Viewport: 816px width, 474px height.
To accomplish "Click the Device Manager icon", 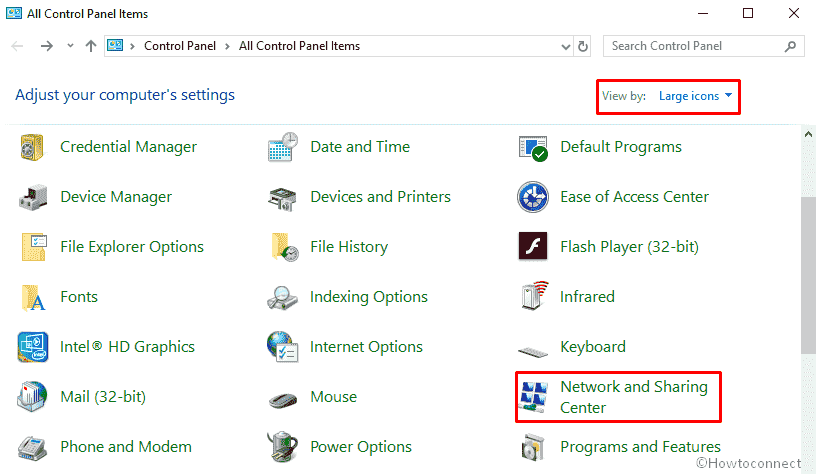I will click(33, 197).
